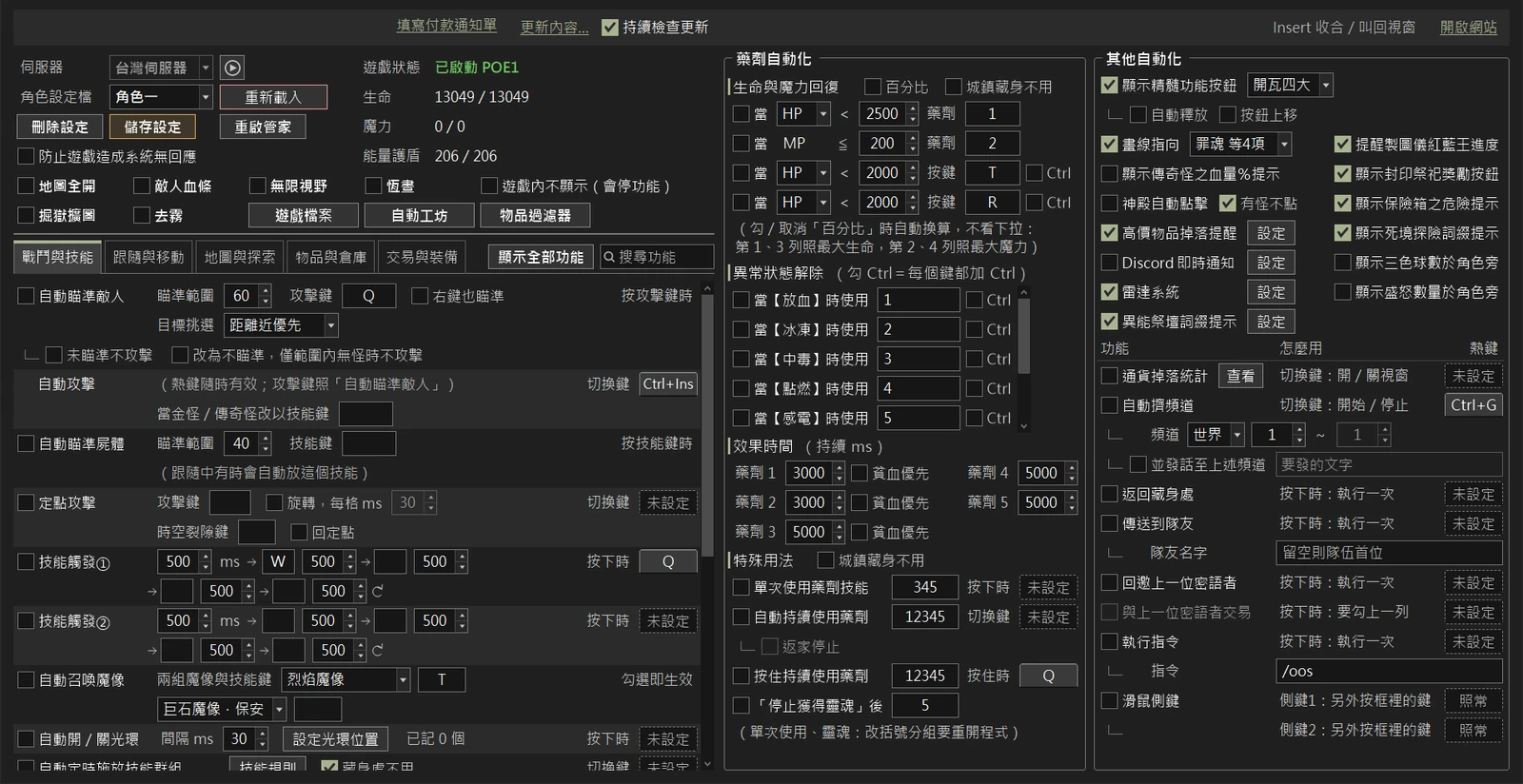Open 世界 channel dropdown

pyautogui.click(x=1216, y=435)
